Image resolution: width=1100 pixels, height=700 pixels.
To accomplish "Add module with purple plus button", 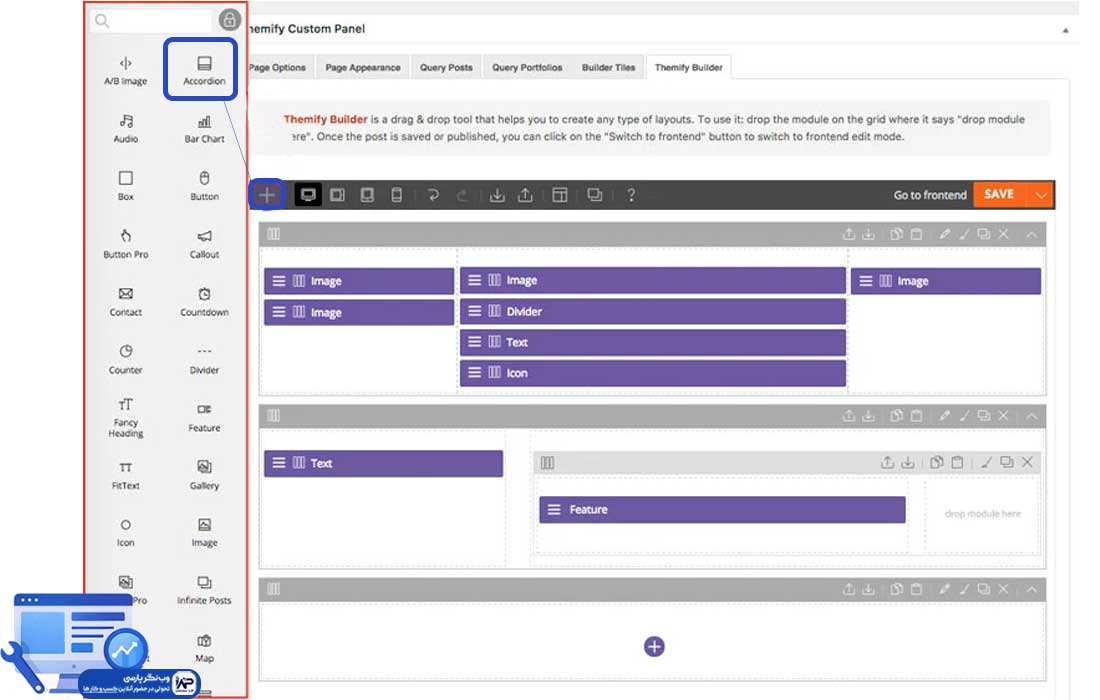I will click(x=654, y=647).
